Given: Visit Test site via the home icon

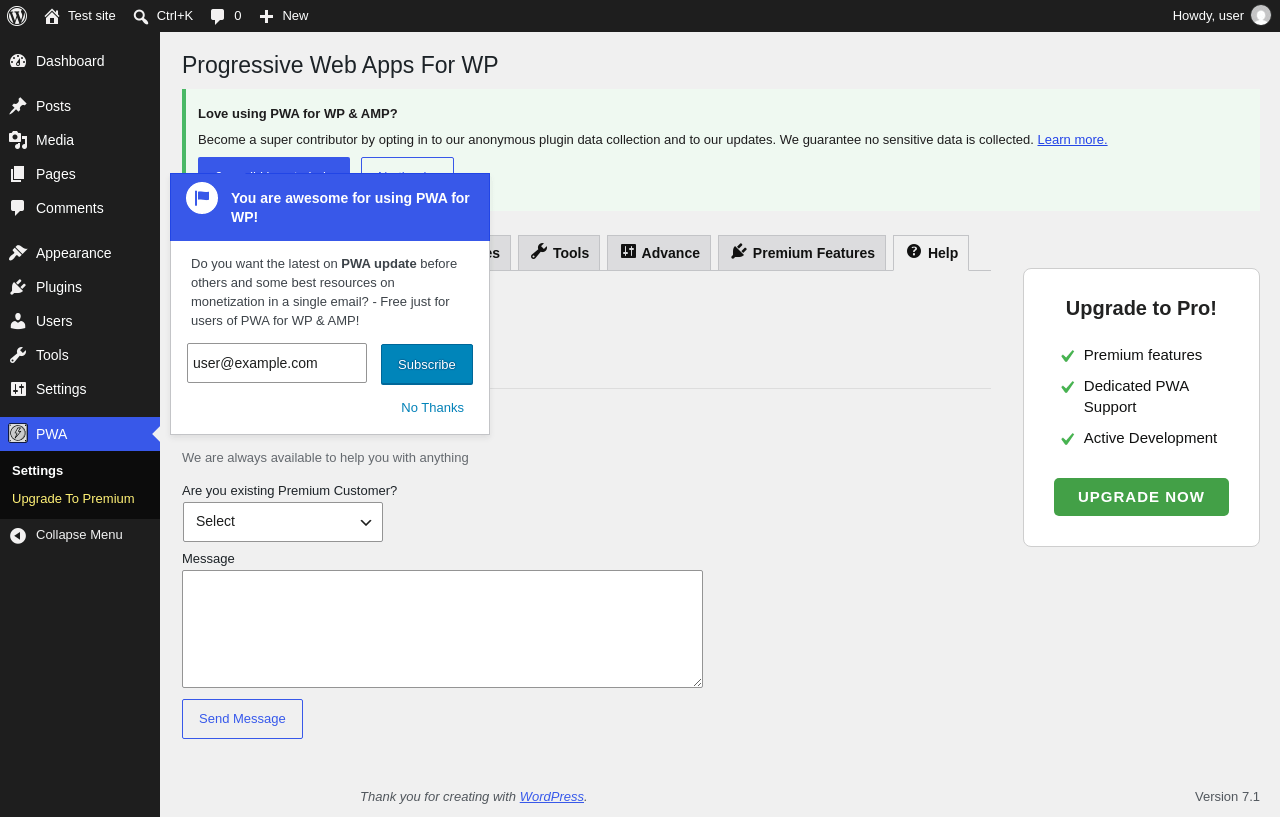Looking at the screenshot, I should click(52, 16).
